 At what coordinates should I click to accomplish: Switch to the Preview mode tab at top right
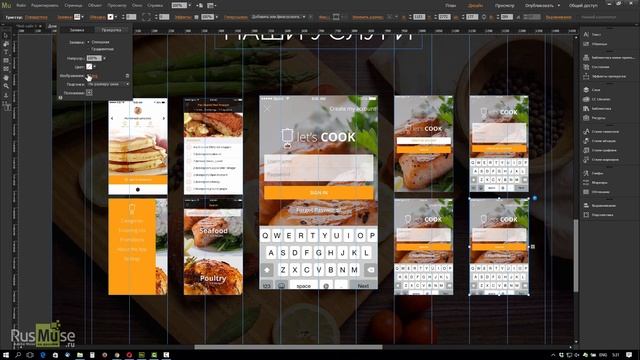pos(504,6)
